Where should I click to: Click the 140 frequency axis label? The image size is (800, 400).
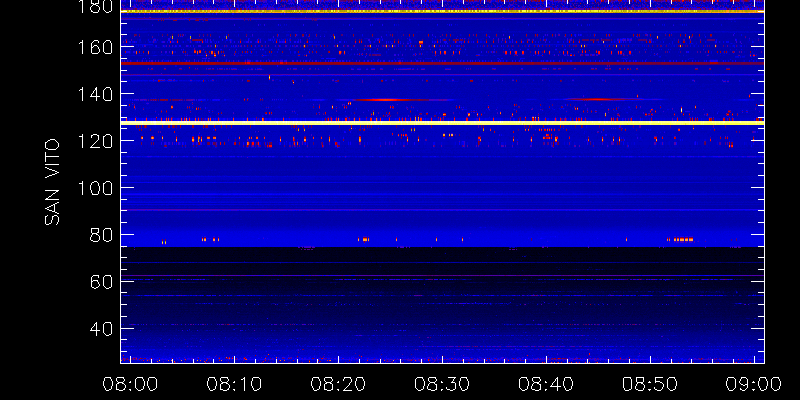(x=94, y=94)
